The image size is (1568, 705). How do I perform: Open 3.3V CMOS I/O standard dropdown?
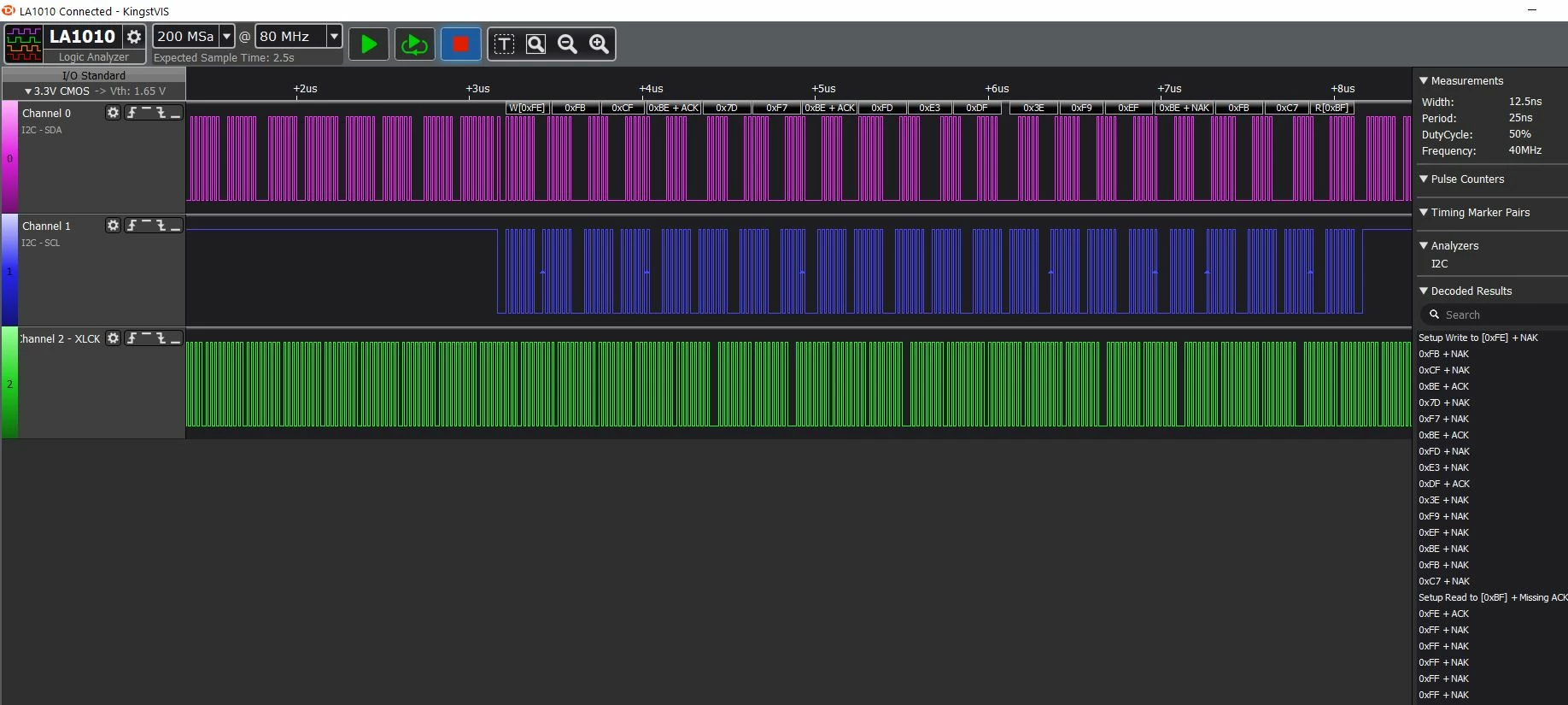coord(94,91)
